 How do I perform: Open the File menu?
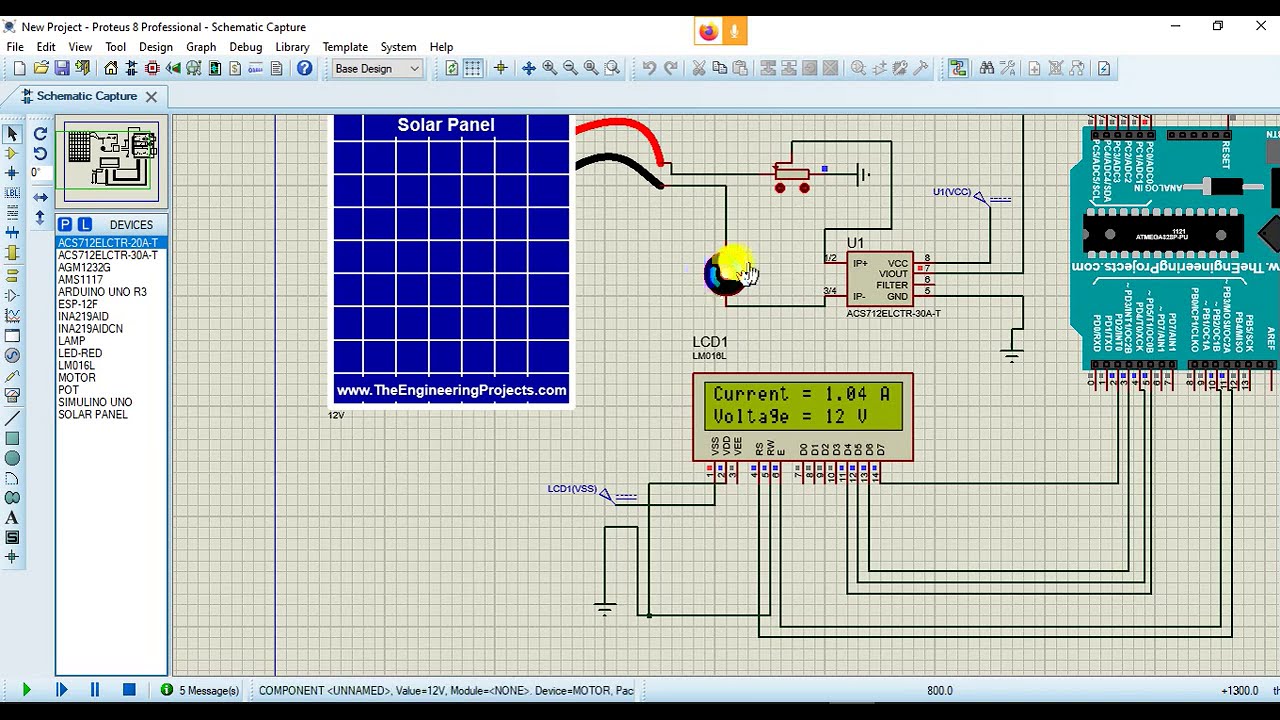pos(15,47)
